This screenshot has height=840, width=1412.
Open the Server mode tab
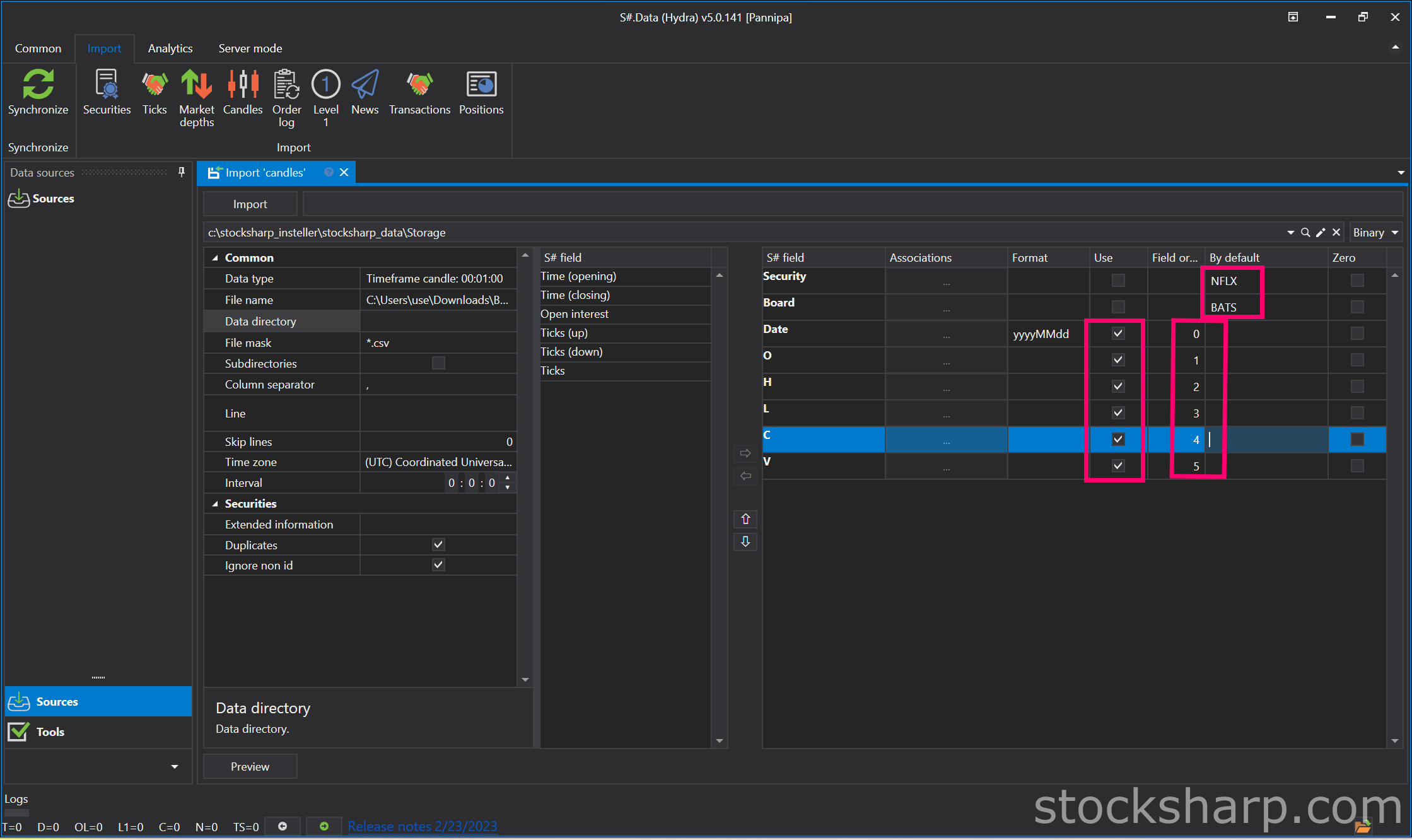point(250,49)
